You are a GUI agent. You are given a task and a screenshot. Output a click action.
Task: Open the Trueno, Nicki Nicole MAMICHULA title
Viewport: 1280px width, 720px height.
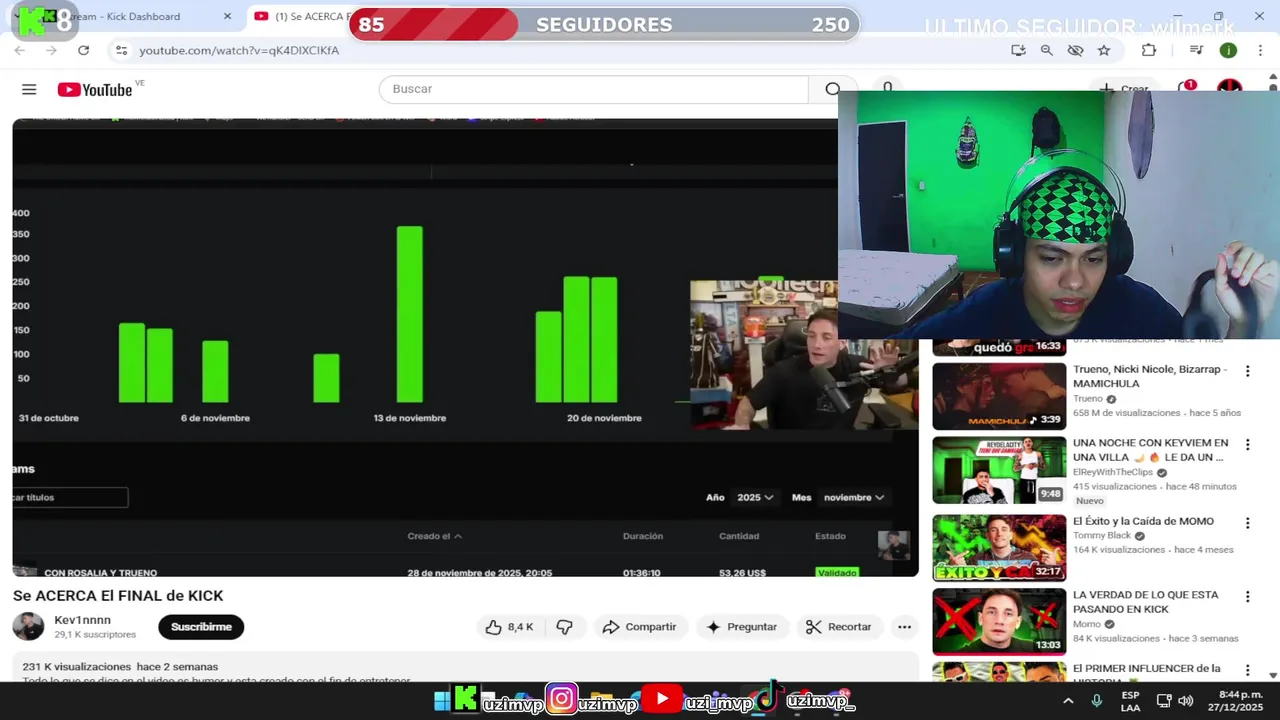(x=1150, y=376)
